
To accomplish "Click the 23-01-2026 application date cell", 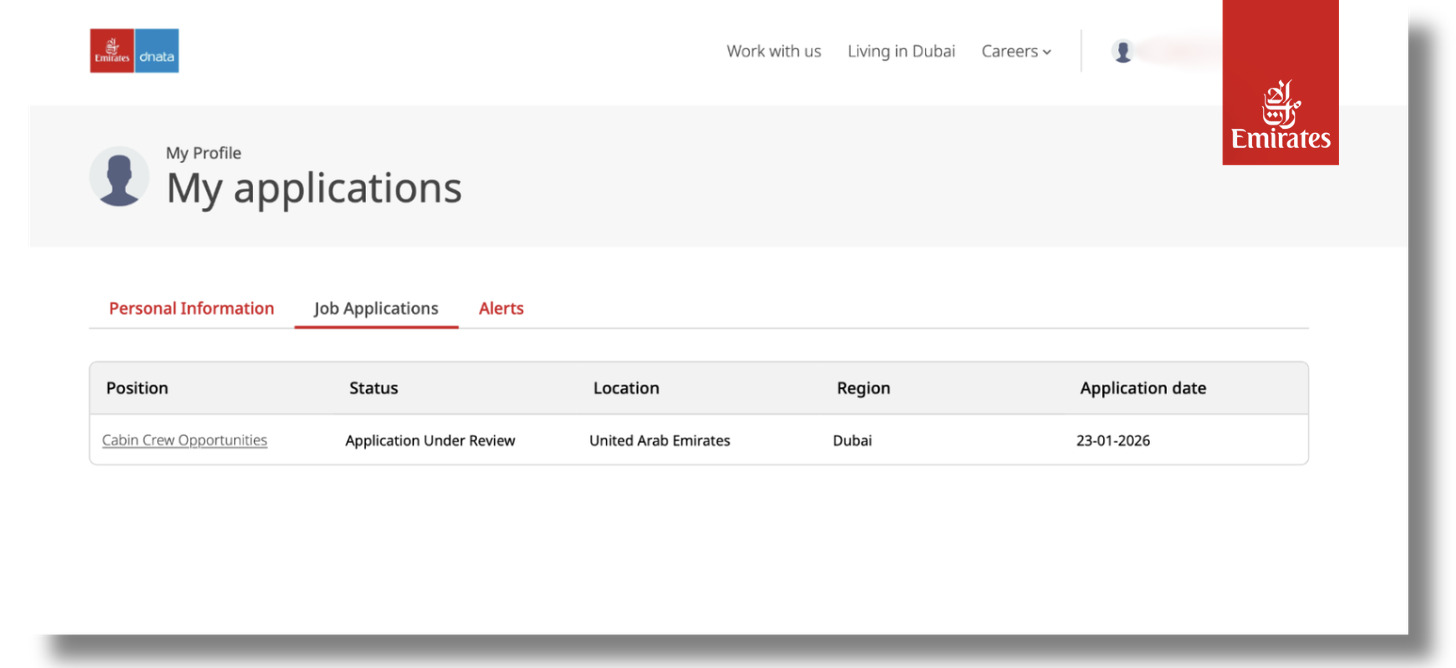I will (1113, 440).
